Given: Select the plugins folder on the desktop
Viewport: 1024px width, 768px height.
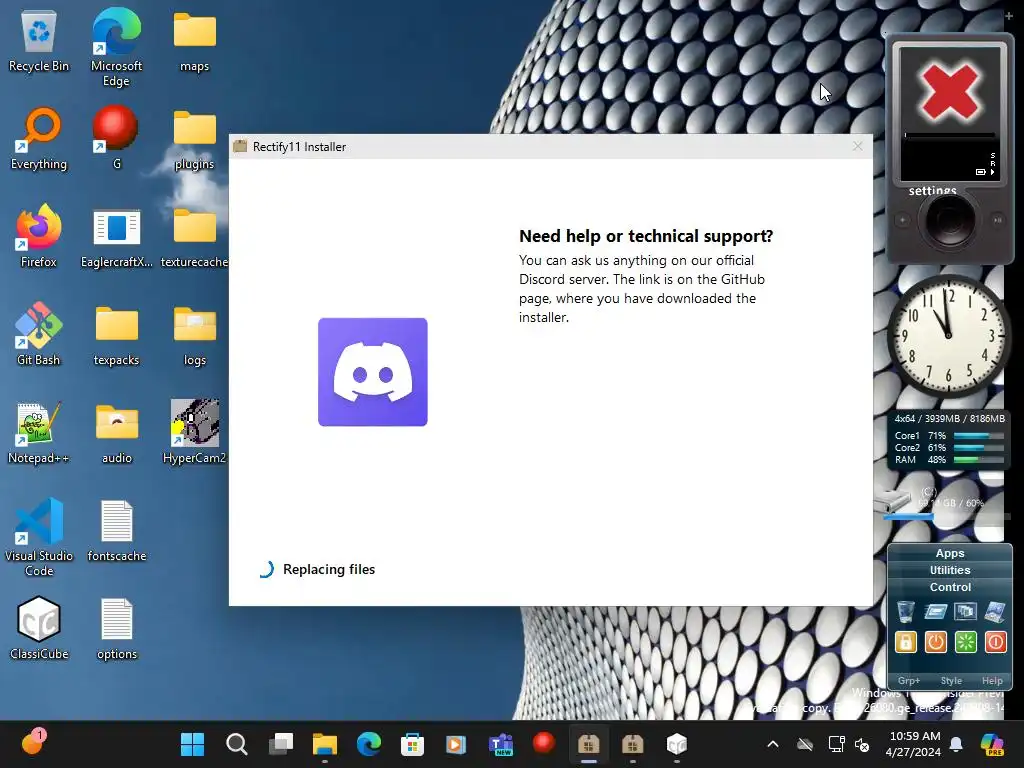Looking at the screenshot, I should (195, 139).
